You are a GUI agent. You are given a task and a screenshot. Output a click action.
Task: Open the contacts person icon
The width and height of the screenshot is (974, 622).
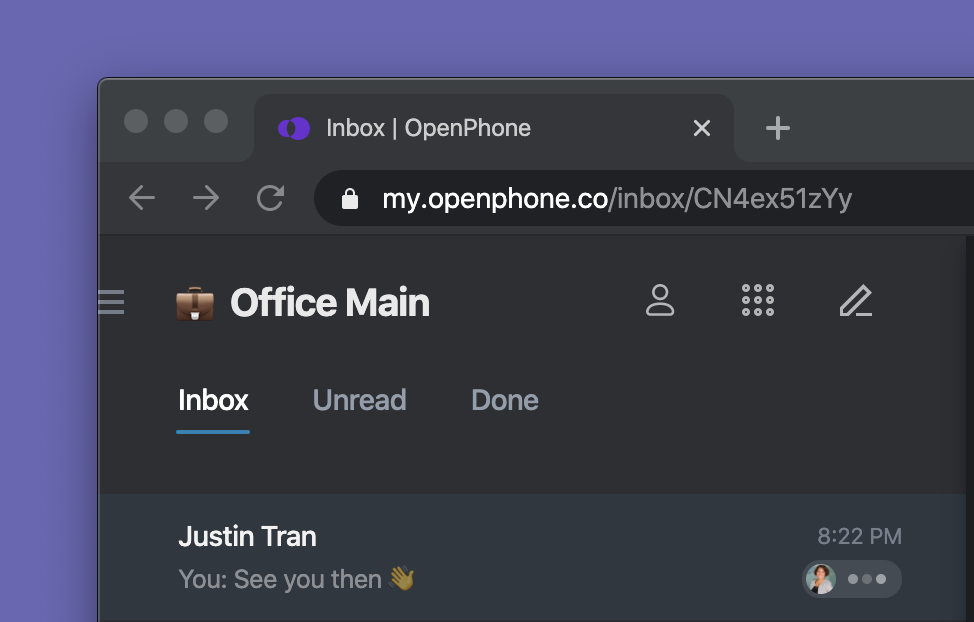[x=660, y=301]
